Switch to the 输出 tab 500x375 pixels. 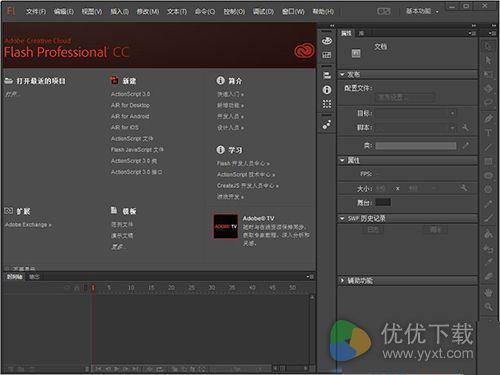34,277
